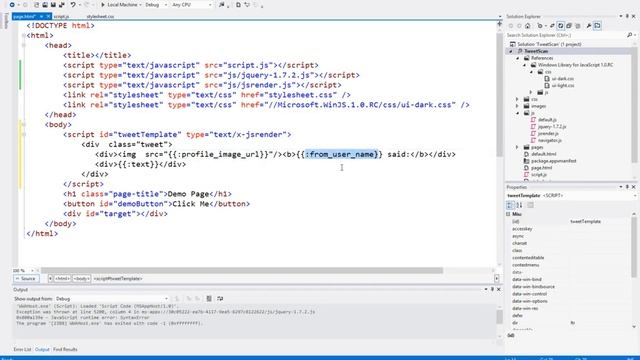Select navigator.js in Solution Explorer
The width and height of the screenshot is (640, 360).
(x=549, y=140)
